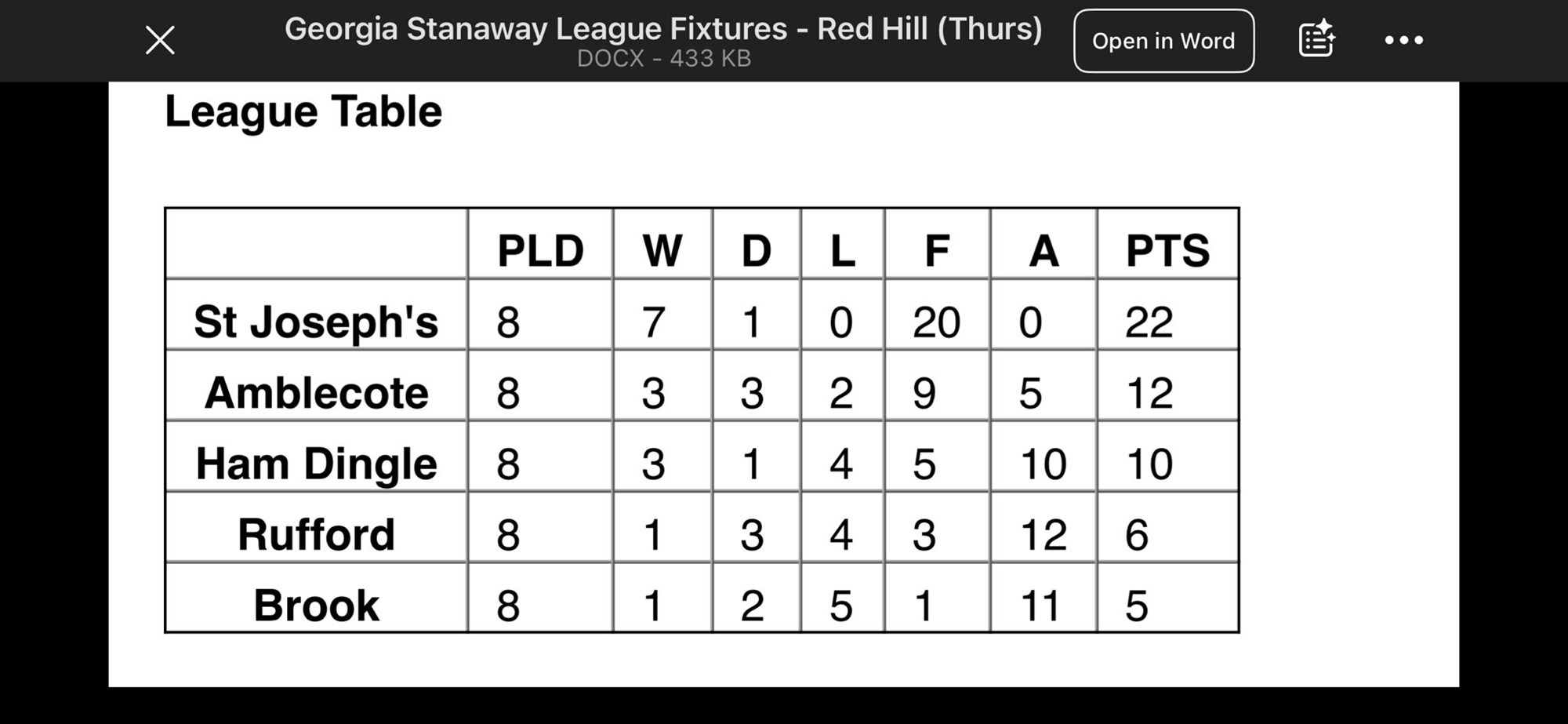Select the Amblecote team name cell
Screen dimensions: 1568x724
coord(316,392)
